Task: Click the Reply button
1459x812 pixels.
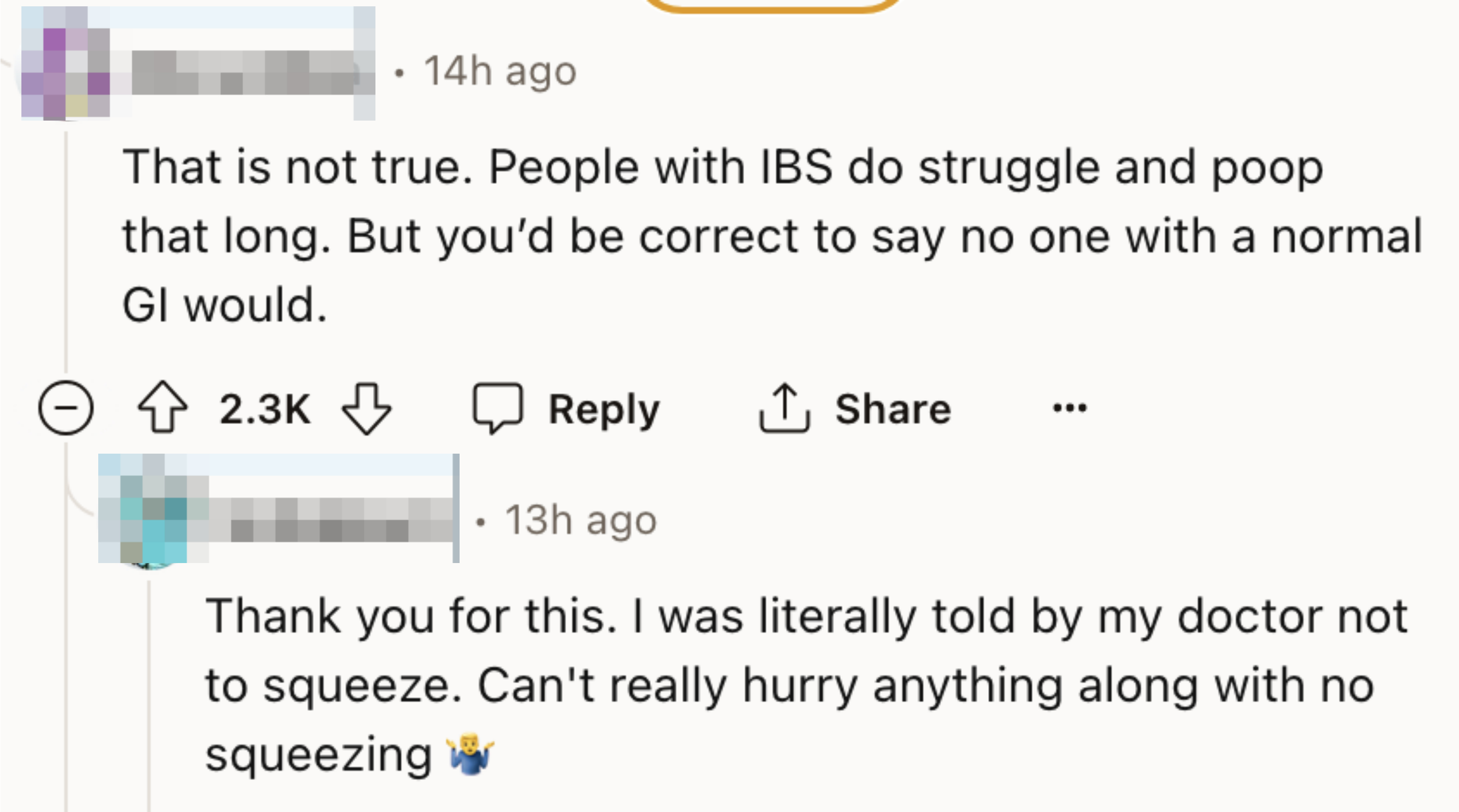Action: point(605,409)
